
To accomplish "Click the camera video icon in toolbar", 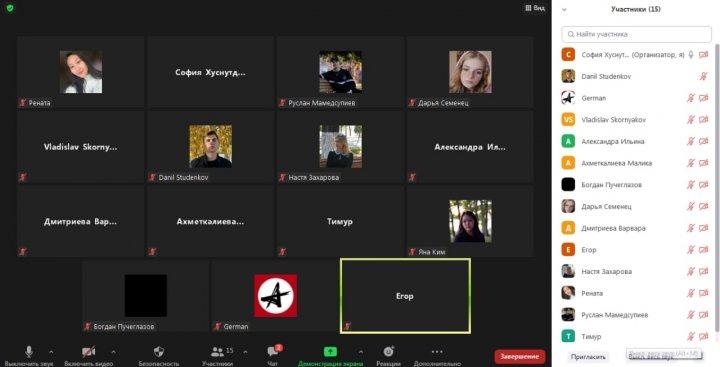I will pyautogui.click(x=88, y=352).
